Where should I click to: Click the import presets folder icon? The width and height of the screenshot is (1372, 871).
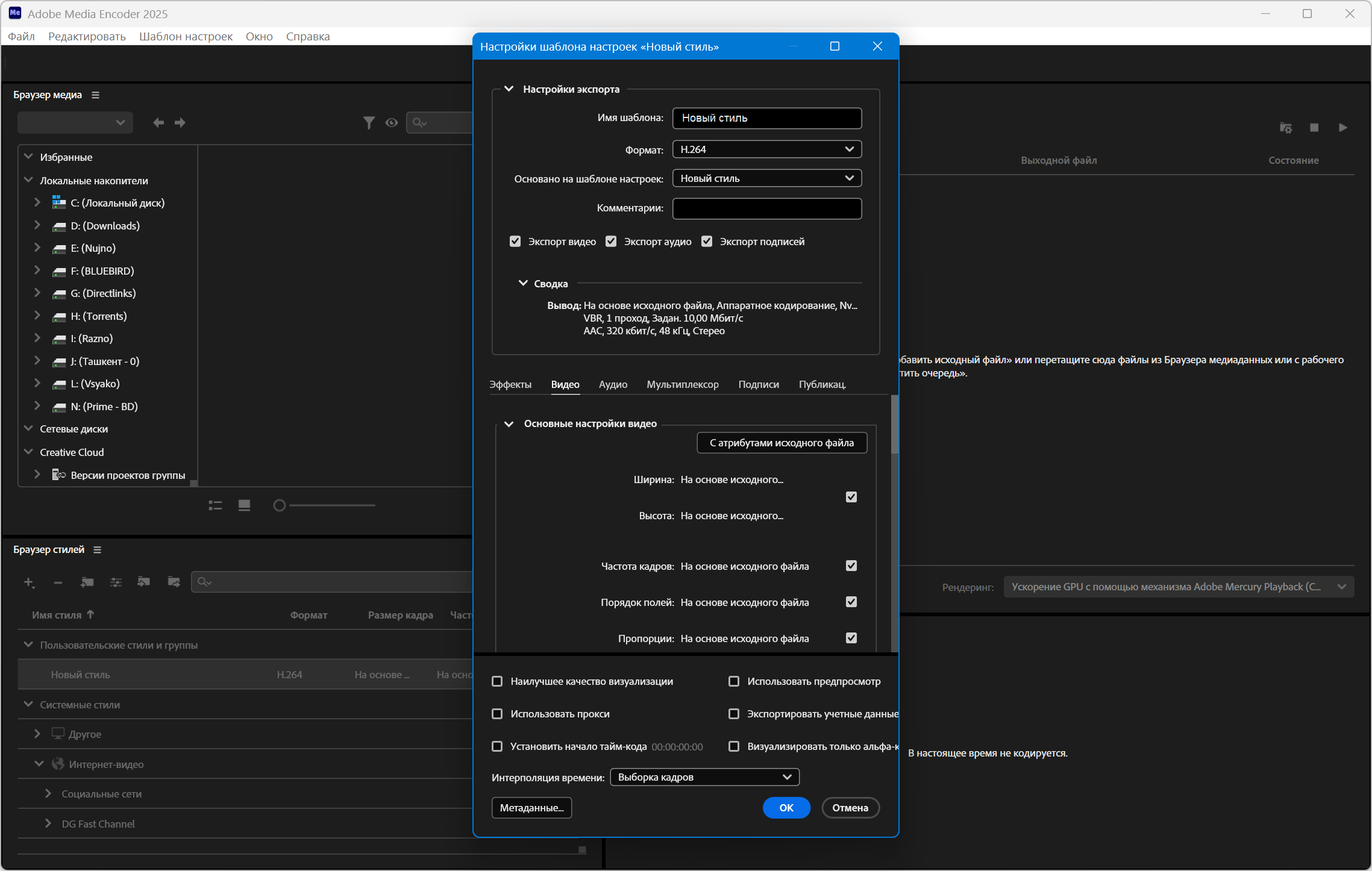coord(144,582)
